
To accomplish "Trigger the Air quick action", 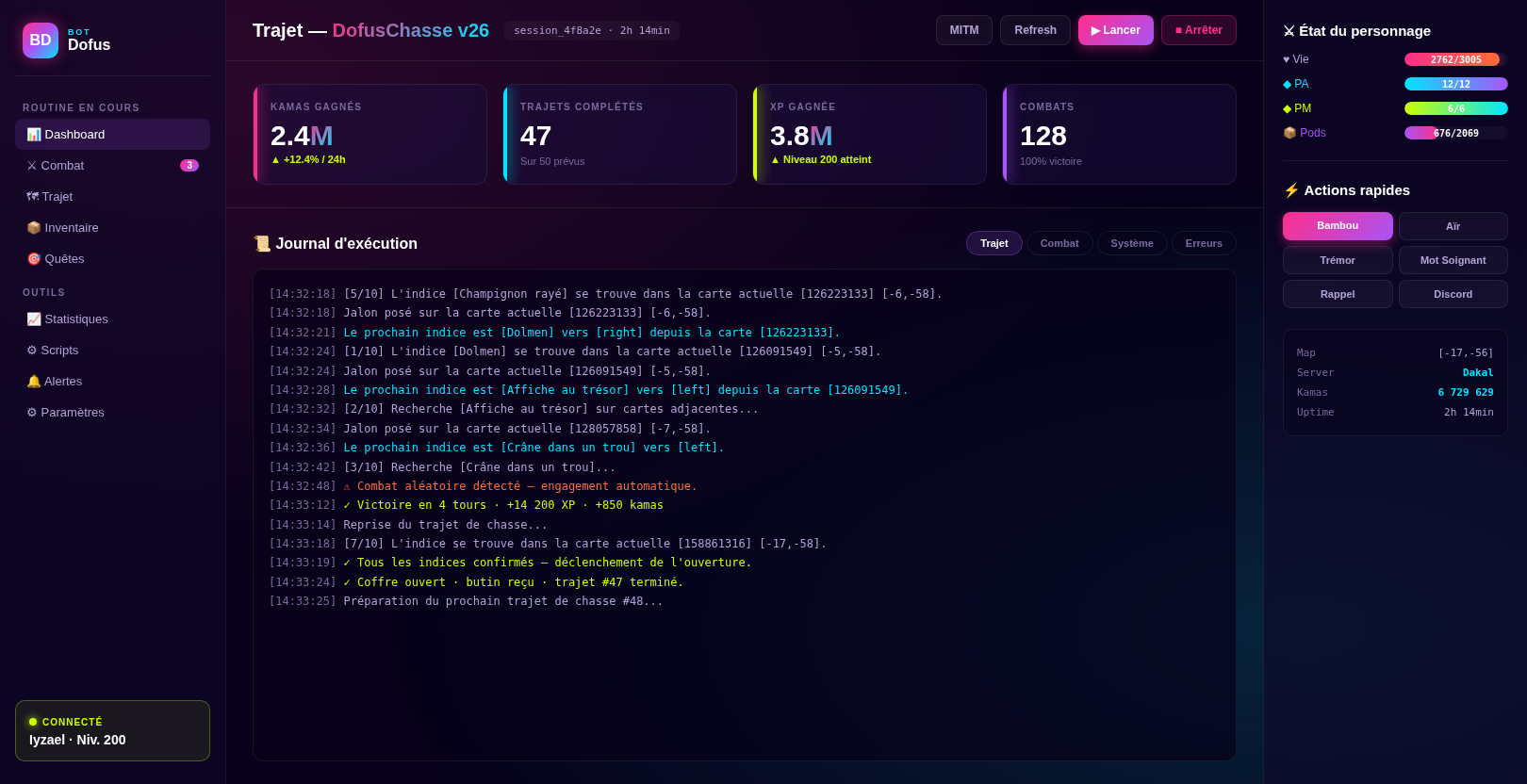I will pyautogui.click(x=1453, y=226).
